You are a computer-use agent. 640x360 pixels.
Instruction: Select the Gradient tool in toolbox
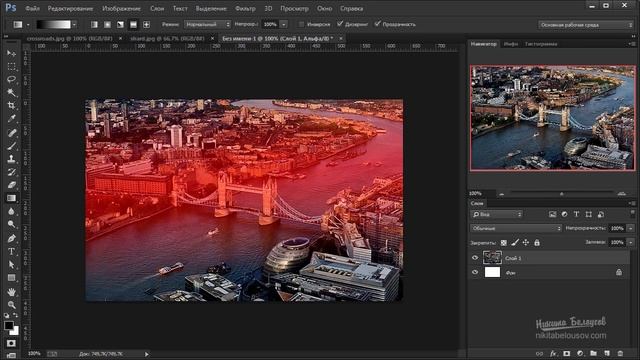11,198
